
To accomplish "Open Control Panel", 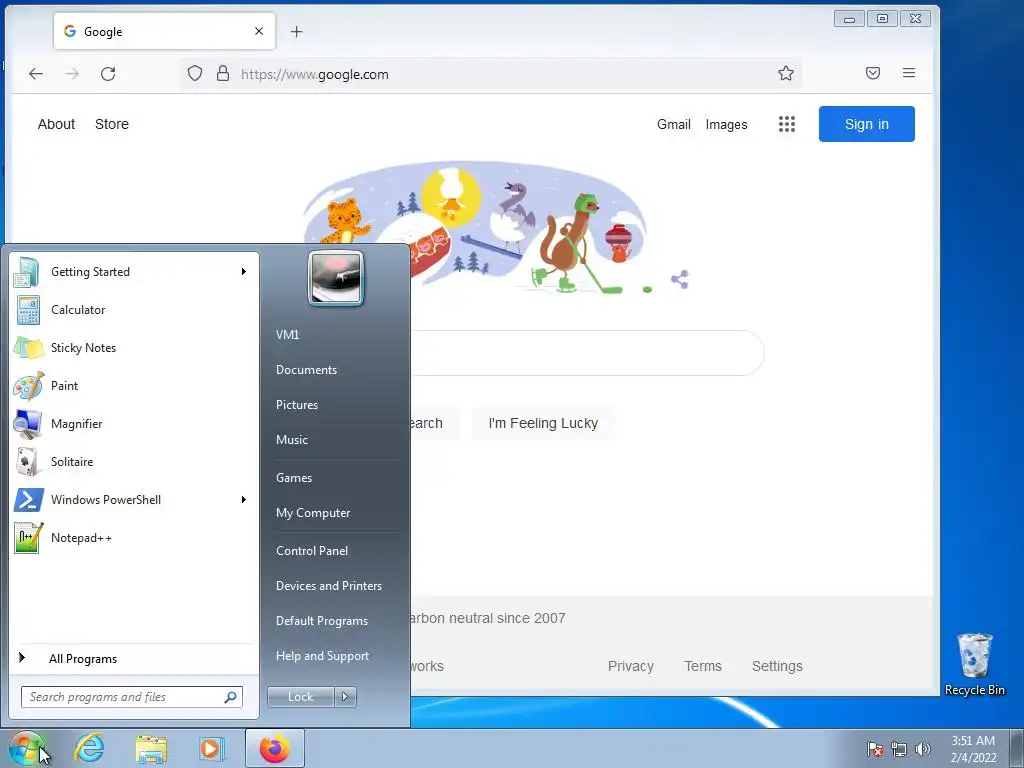I will coord(312,551).
